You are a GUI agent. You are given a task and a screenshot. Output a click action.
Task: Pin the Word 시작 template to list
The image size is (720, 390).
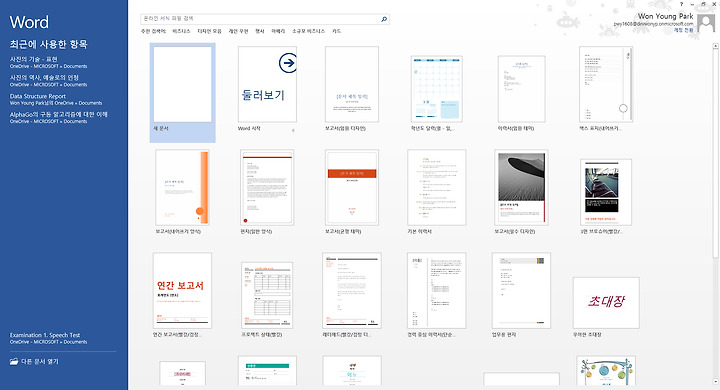(293, 130)
